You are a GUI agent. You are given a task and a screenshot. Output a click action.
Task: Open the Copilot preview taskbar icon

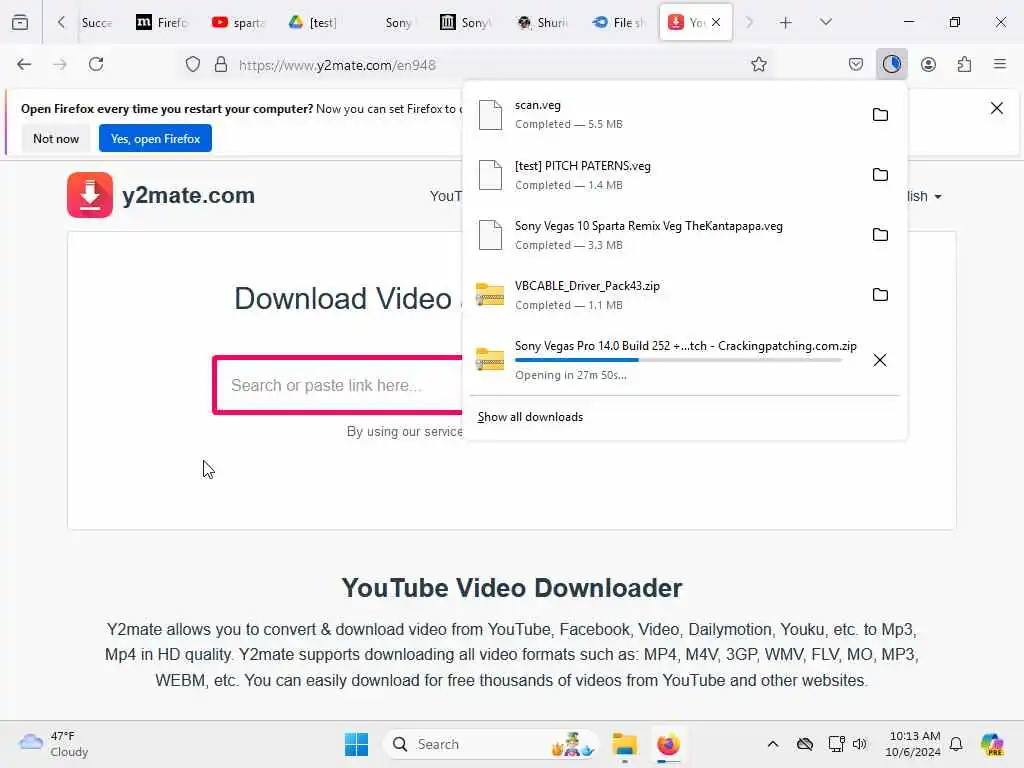991,744
